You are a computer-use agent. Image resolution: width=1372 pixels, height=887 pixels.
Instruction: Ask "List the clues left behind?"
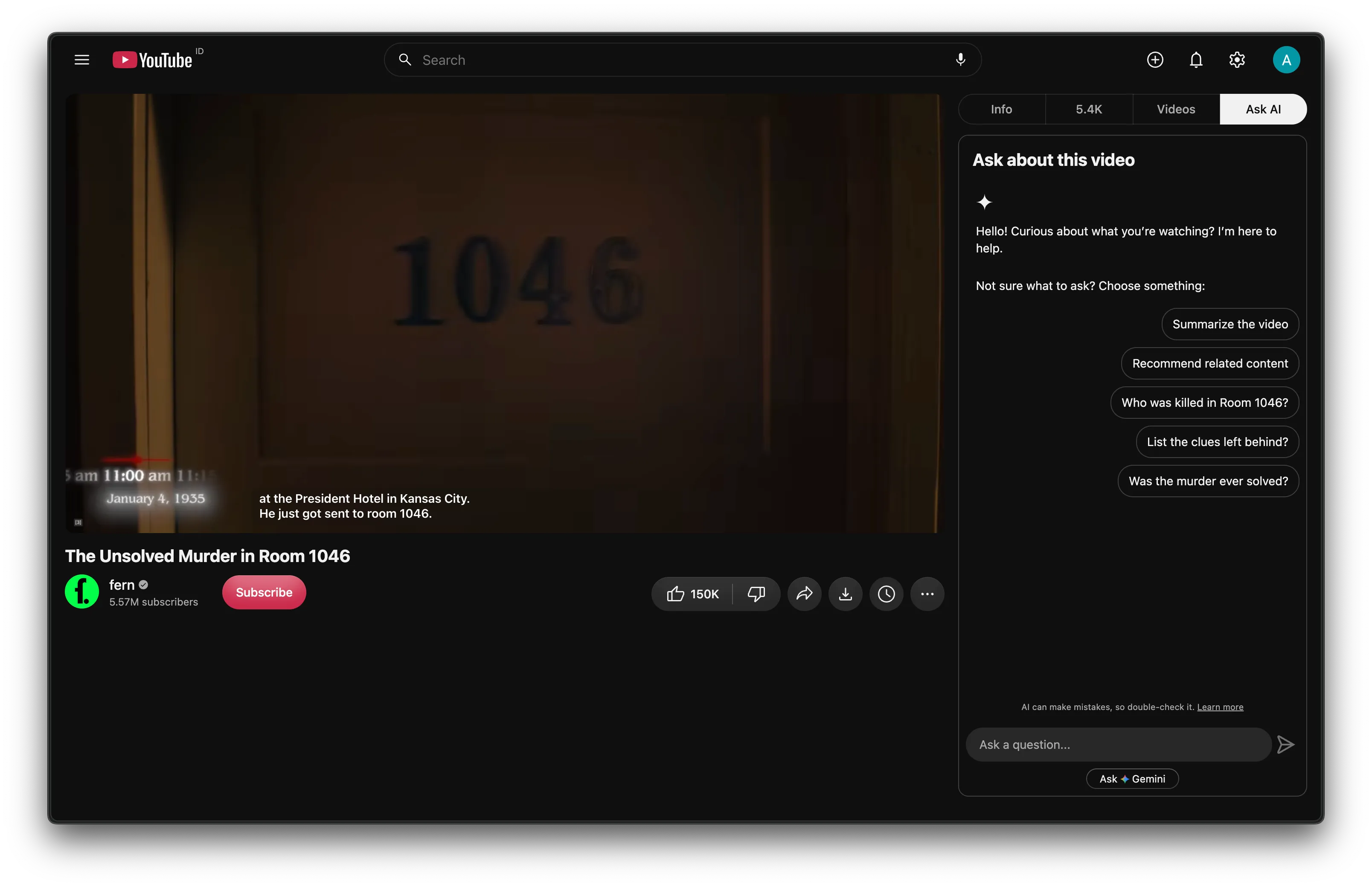tap(1218, 442)
